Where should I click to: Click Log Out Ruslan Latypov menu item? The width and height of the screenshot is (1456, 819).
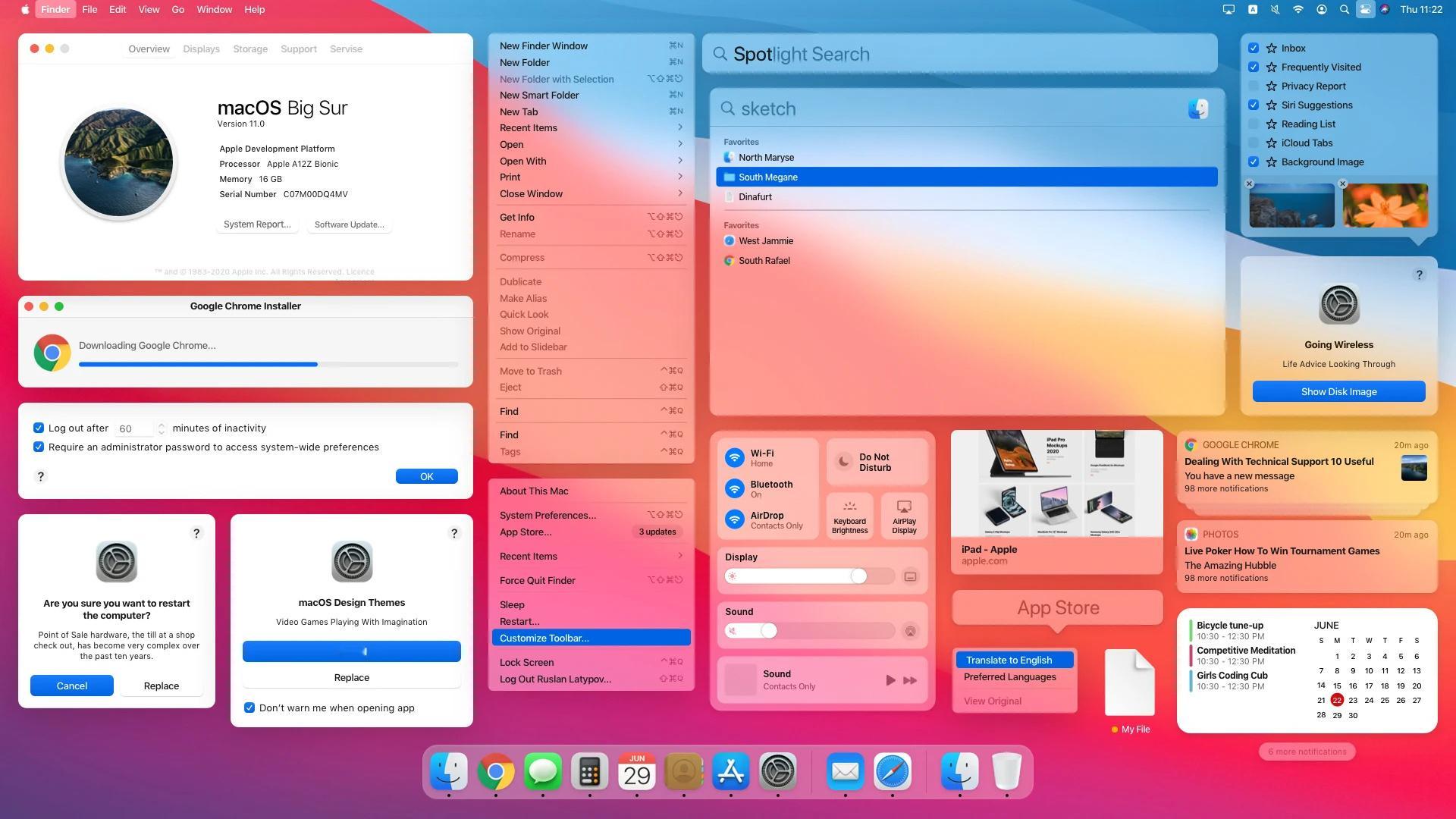click(x=554, y=679)
